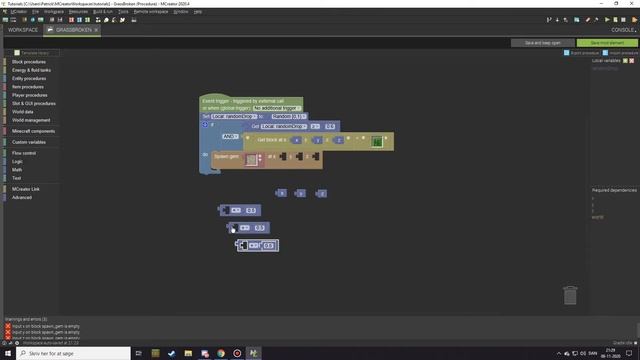Click Import procedure link

pyautogui.click(x=620, y=53)
